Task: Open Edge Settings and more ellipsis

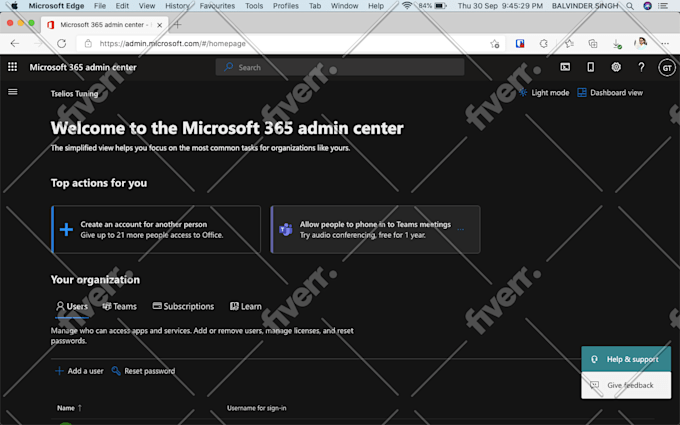Action: pos(665,43)
